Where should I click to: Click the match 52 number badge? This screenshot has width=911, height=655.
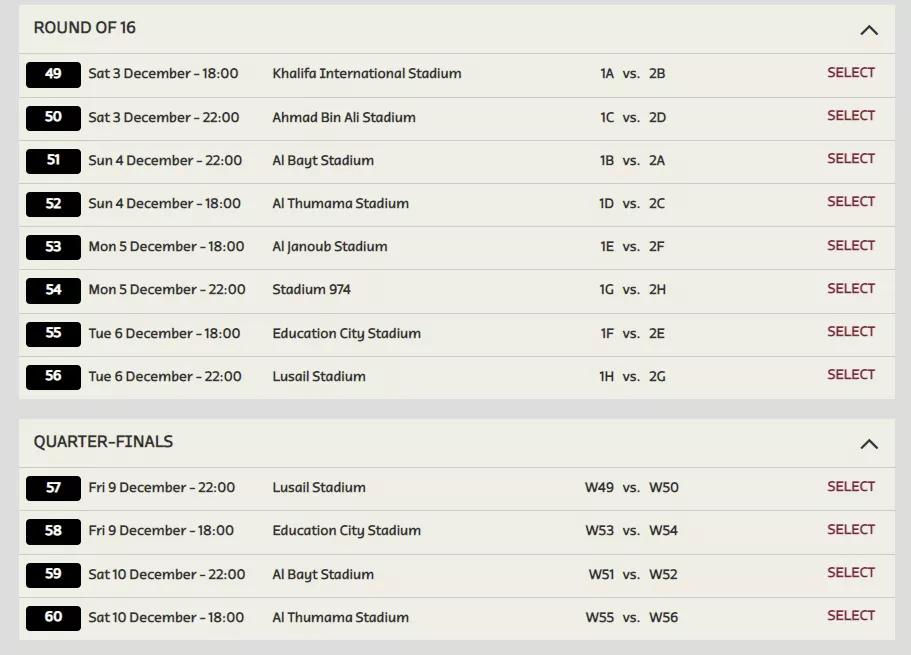53,204
